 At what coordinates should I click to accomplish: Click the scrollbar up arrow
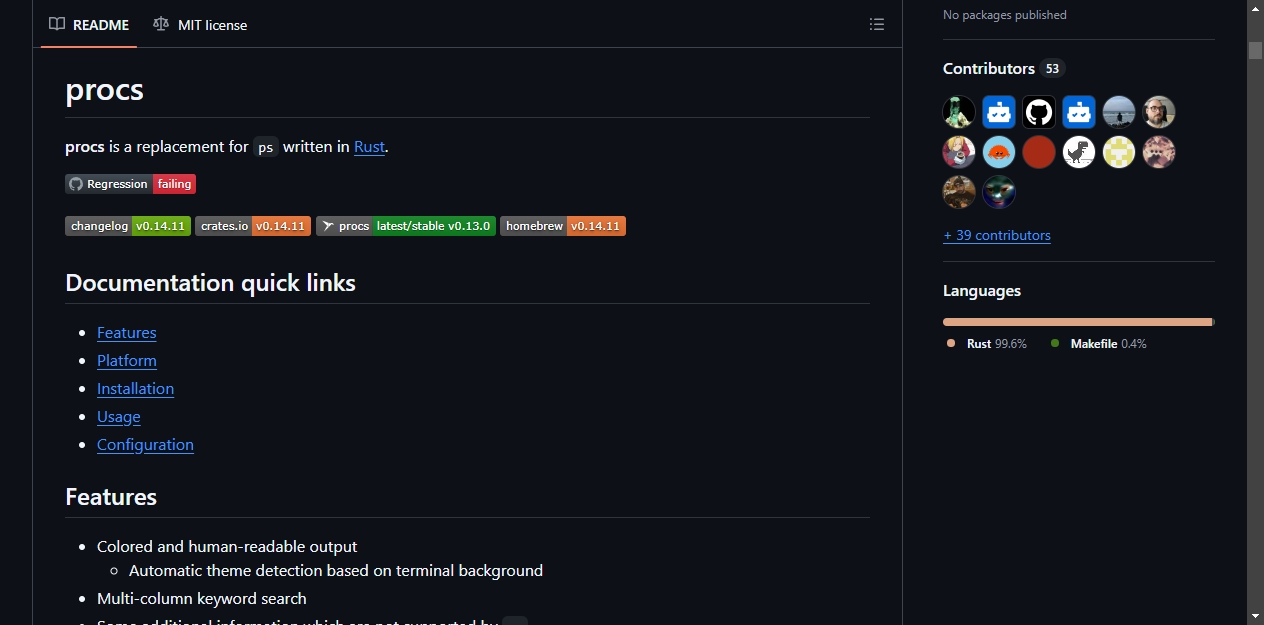point(1255,9)
